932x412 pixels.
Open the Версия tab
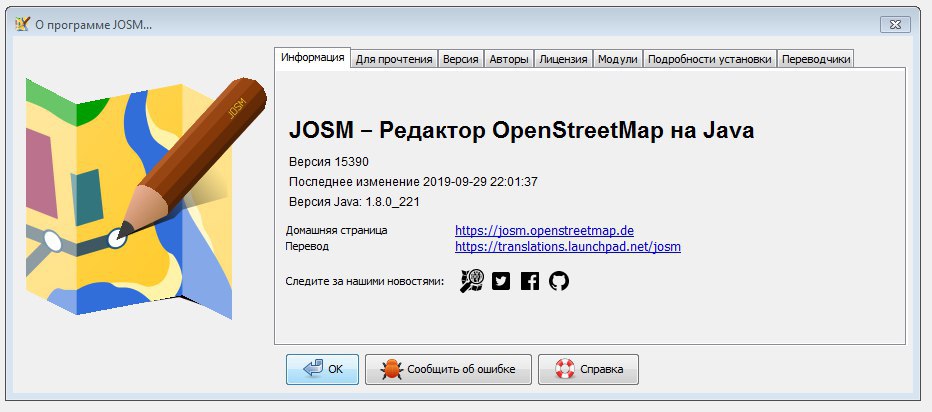coord(461,59)
